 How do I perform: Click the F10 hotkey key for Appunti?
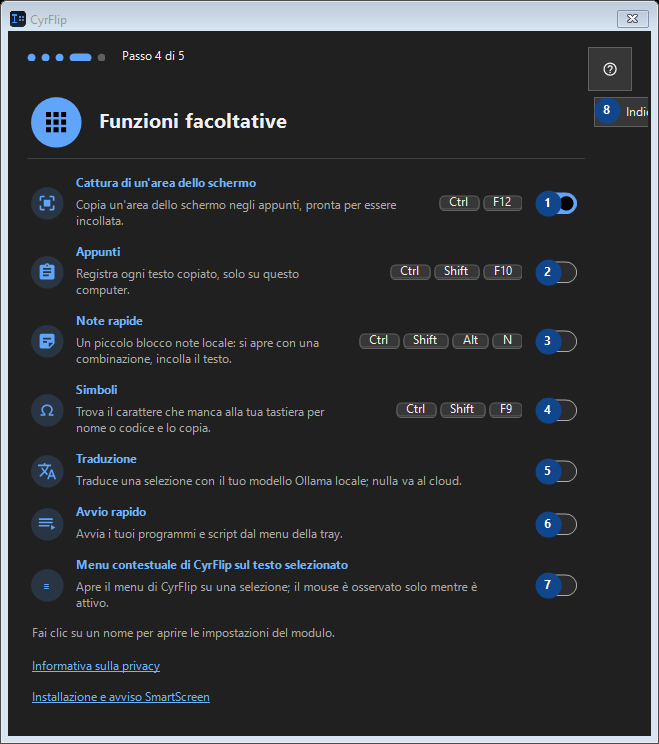[503, 271]
